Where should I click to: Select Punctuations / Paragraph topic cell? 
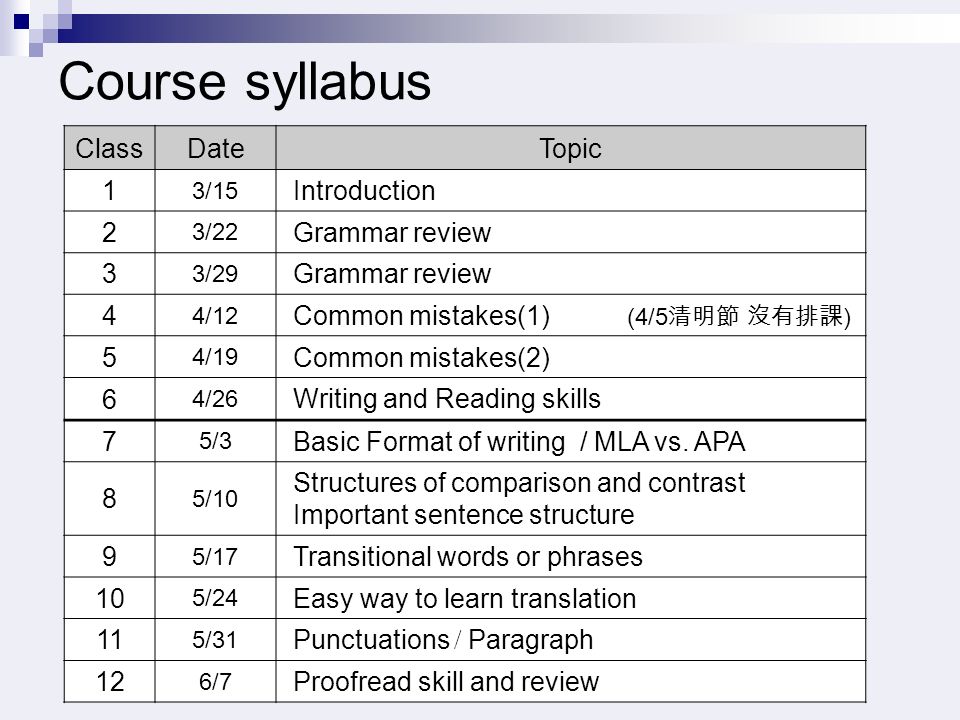pyautogui.click(x=571, y=640)
